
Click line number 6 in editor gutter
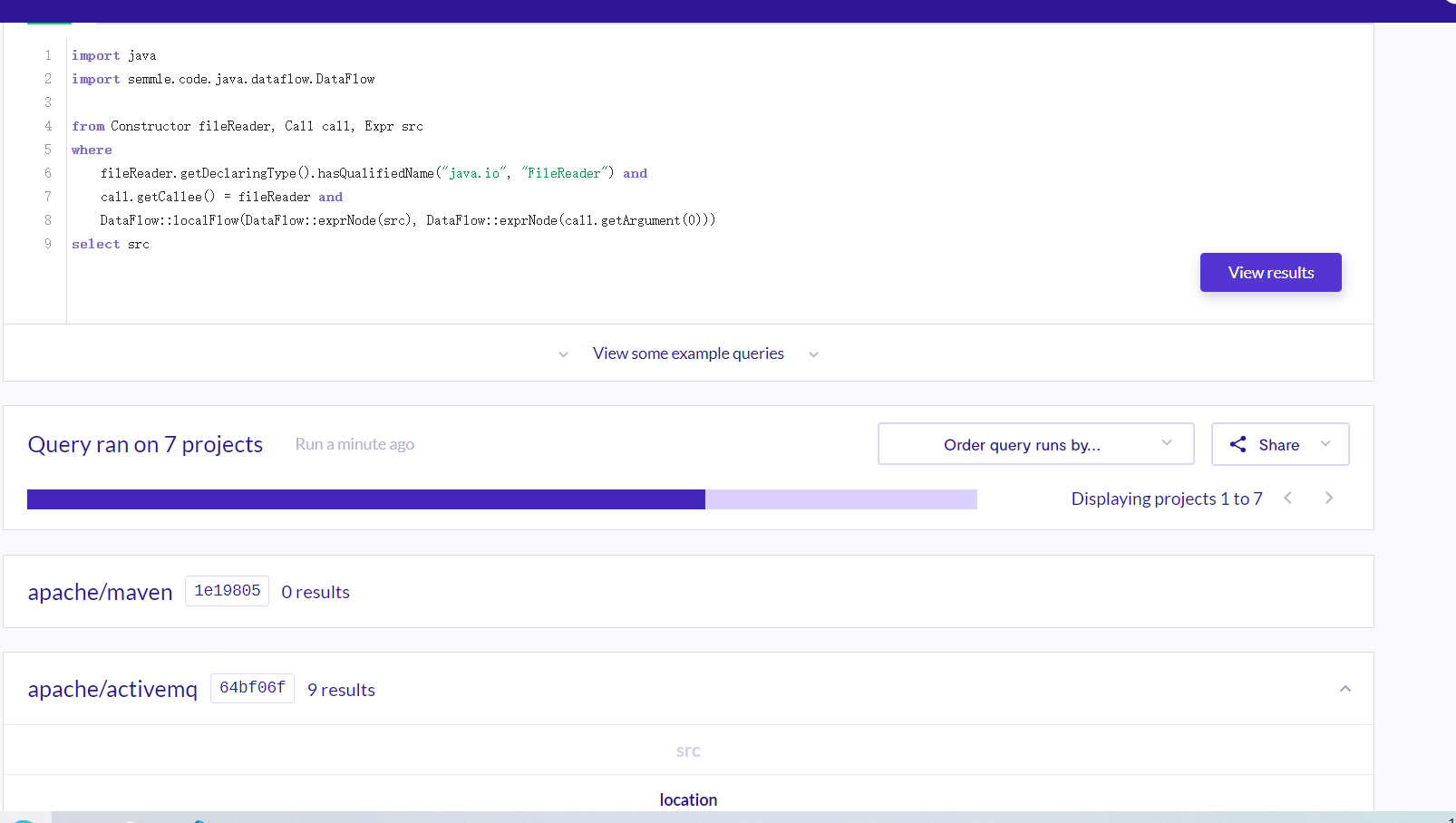click(48, 173)
